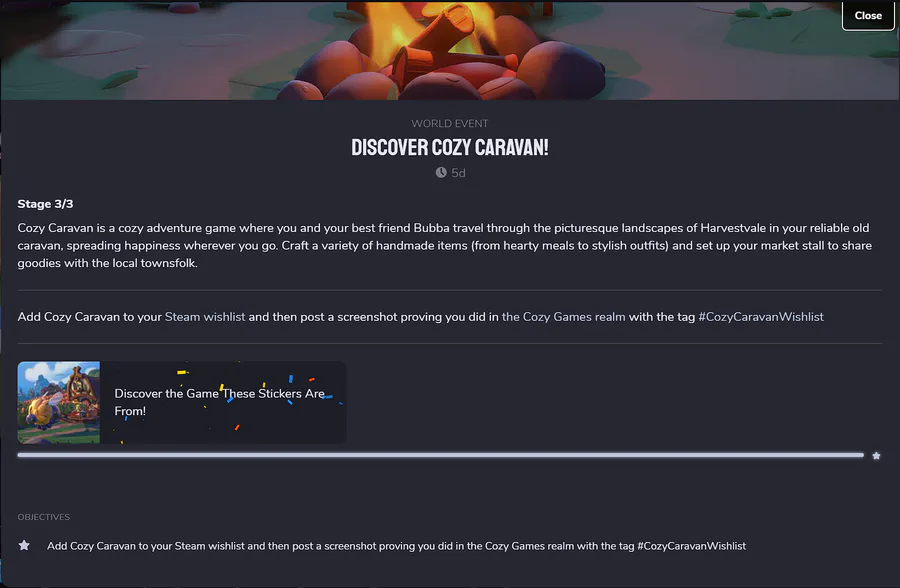Click the 'Discover Cozy Caravan!' heading

(449, 148)
